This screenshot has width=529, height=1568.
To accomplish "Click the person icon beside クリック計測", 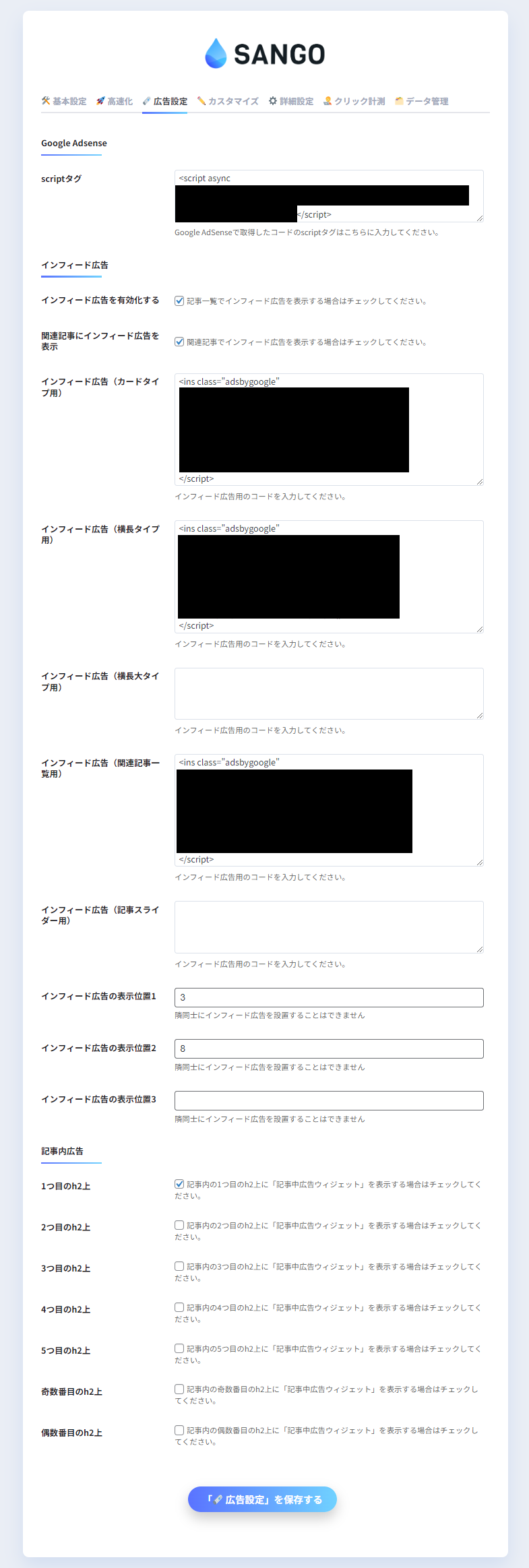I will pyautogui.click(x=328, y=101).
